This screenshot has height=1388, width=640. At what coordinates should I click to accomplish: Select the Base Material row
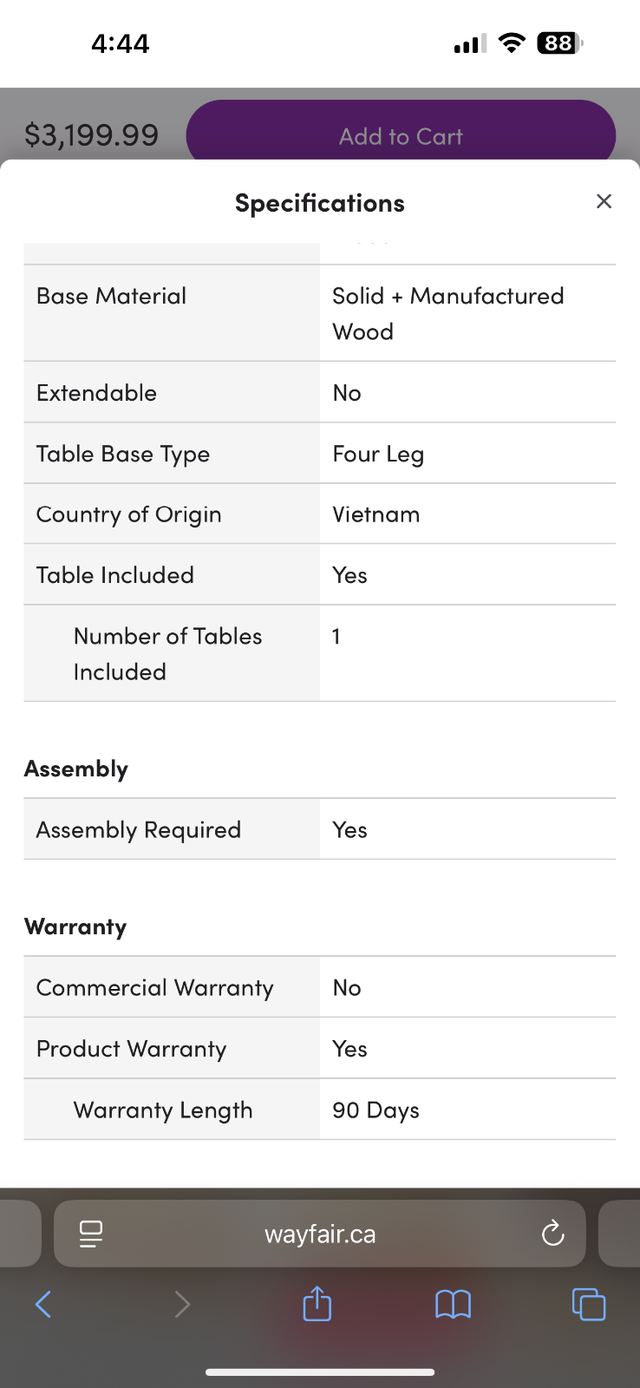(320, 313)
